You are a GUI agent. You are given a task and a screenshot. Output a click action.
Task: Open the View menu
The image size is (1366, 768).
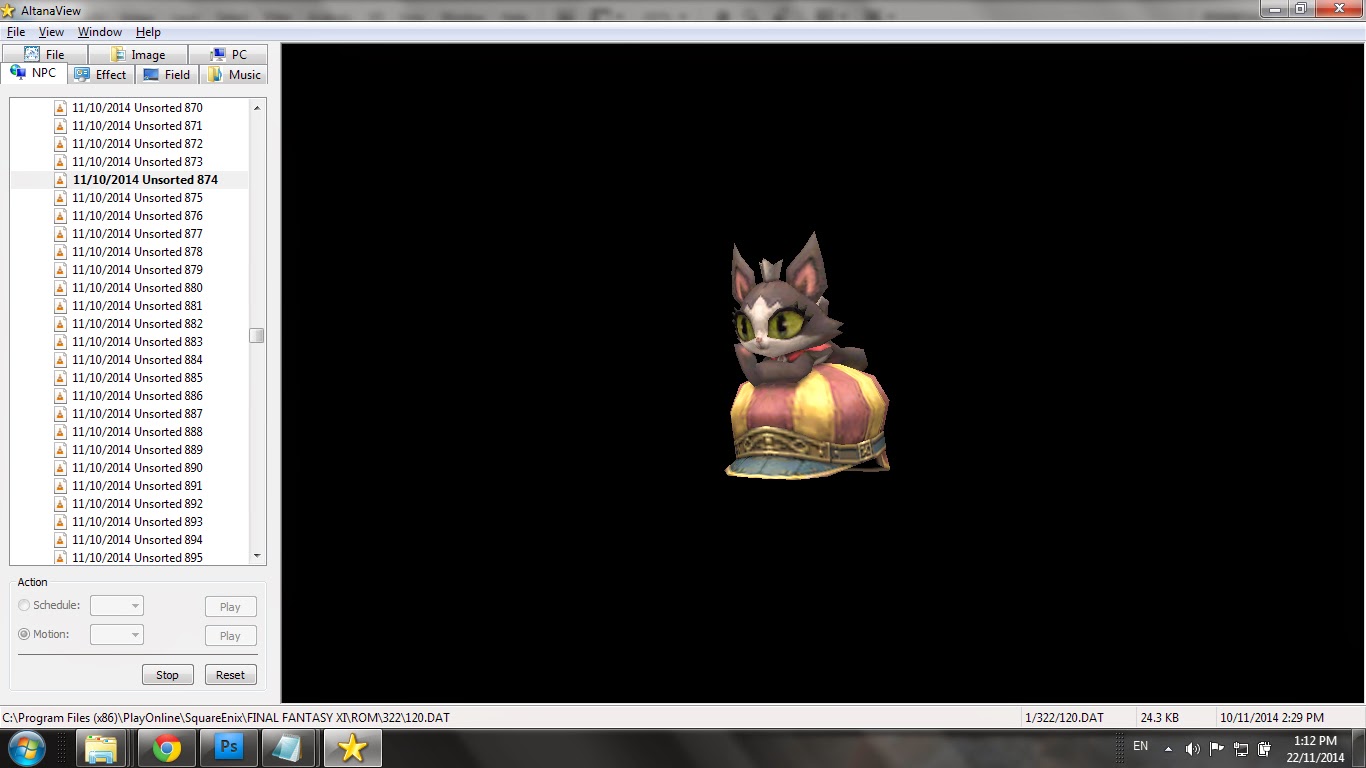tap(51, 32)
